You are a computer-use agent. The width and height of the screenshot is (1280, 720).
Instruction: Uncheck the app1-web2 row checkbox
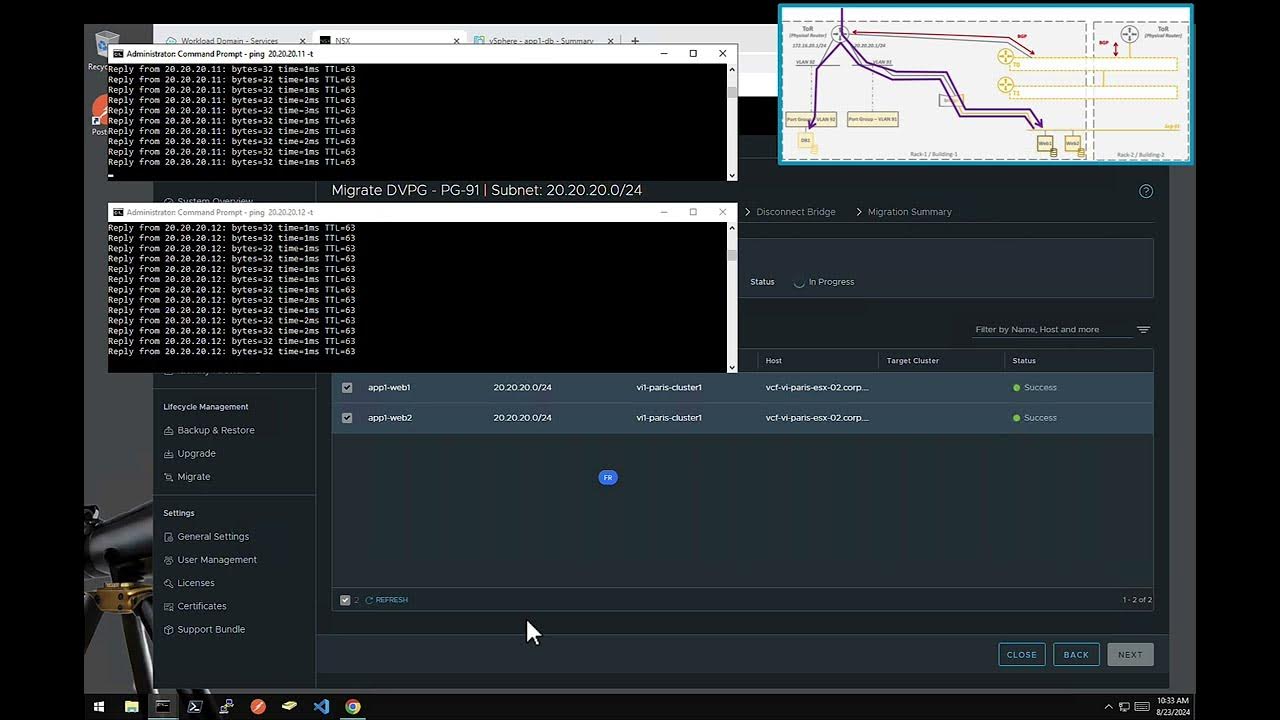coord(347,418)
